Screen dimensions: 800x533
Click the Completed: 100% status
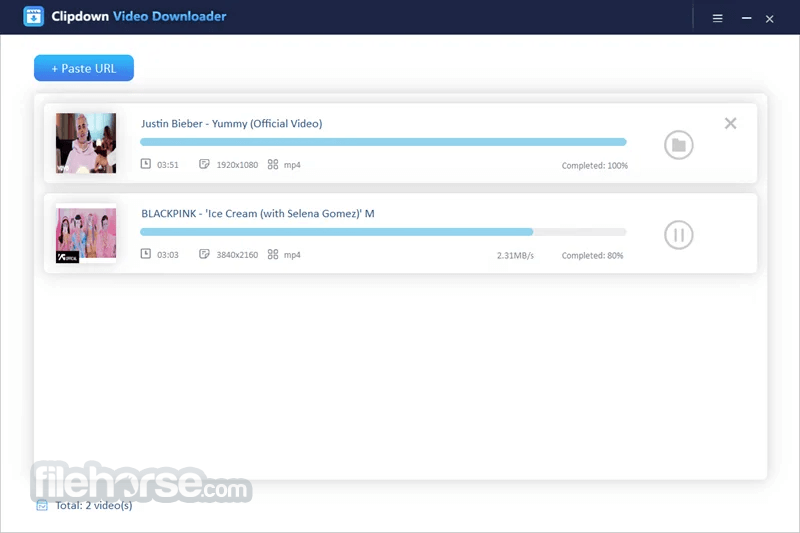(595, 166)
